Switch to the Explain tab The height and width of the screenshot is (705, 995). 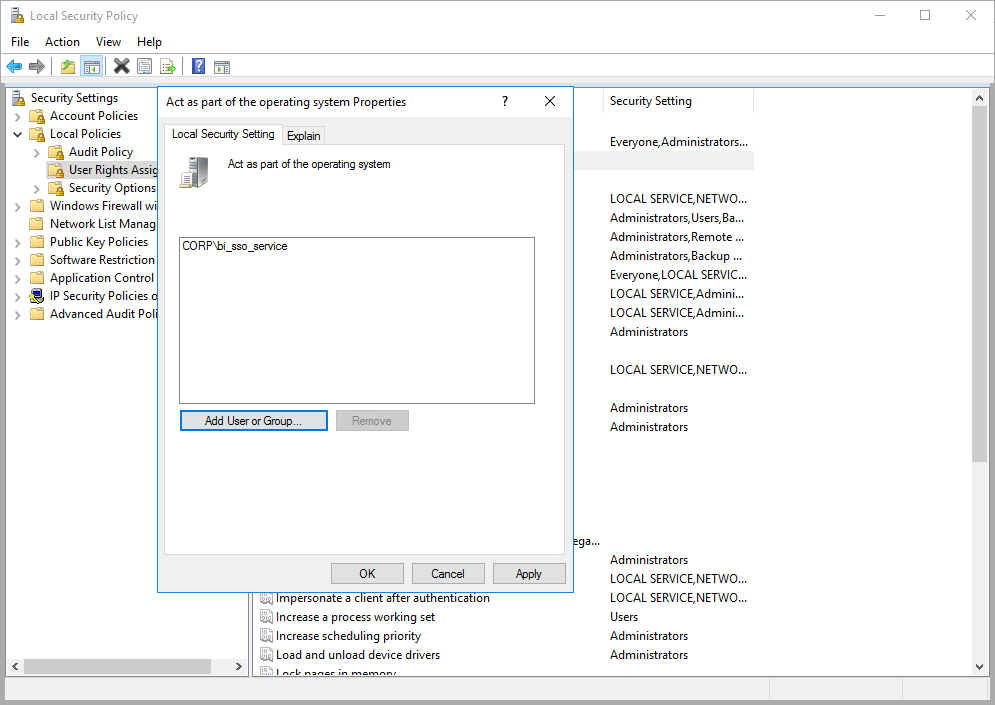coord(303,134)
